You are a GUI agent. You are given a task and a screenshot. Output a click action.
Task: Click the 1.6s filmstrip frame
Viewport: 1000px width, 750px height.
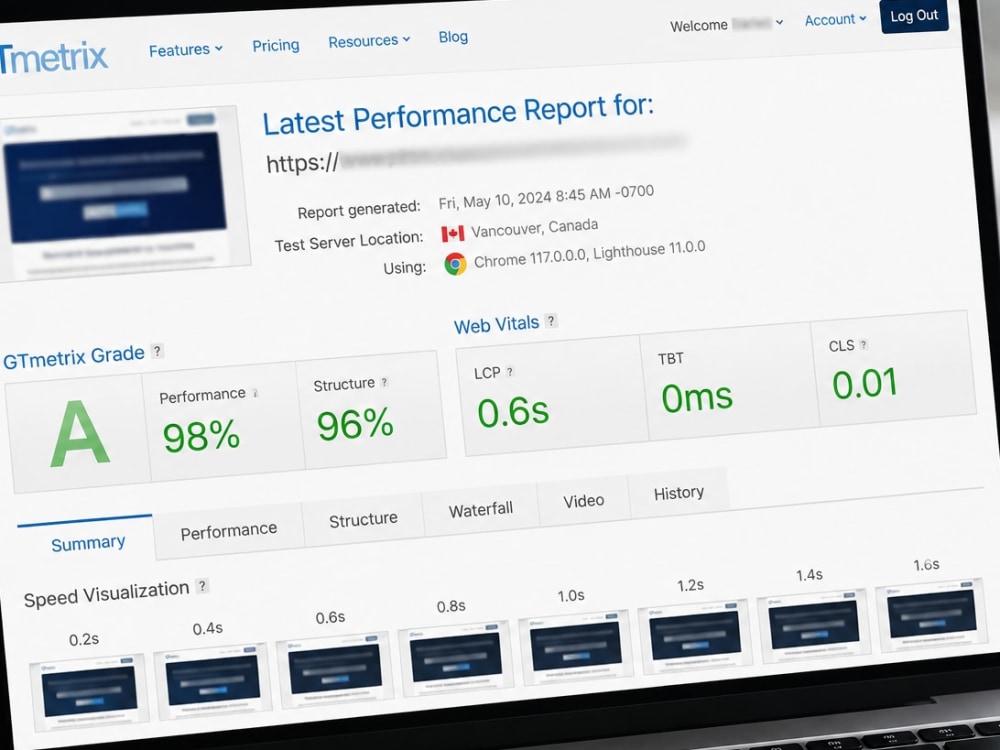tap(931, 614)
